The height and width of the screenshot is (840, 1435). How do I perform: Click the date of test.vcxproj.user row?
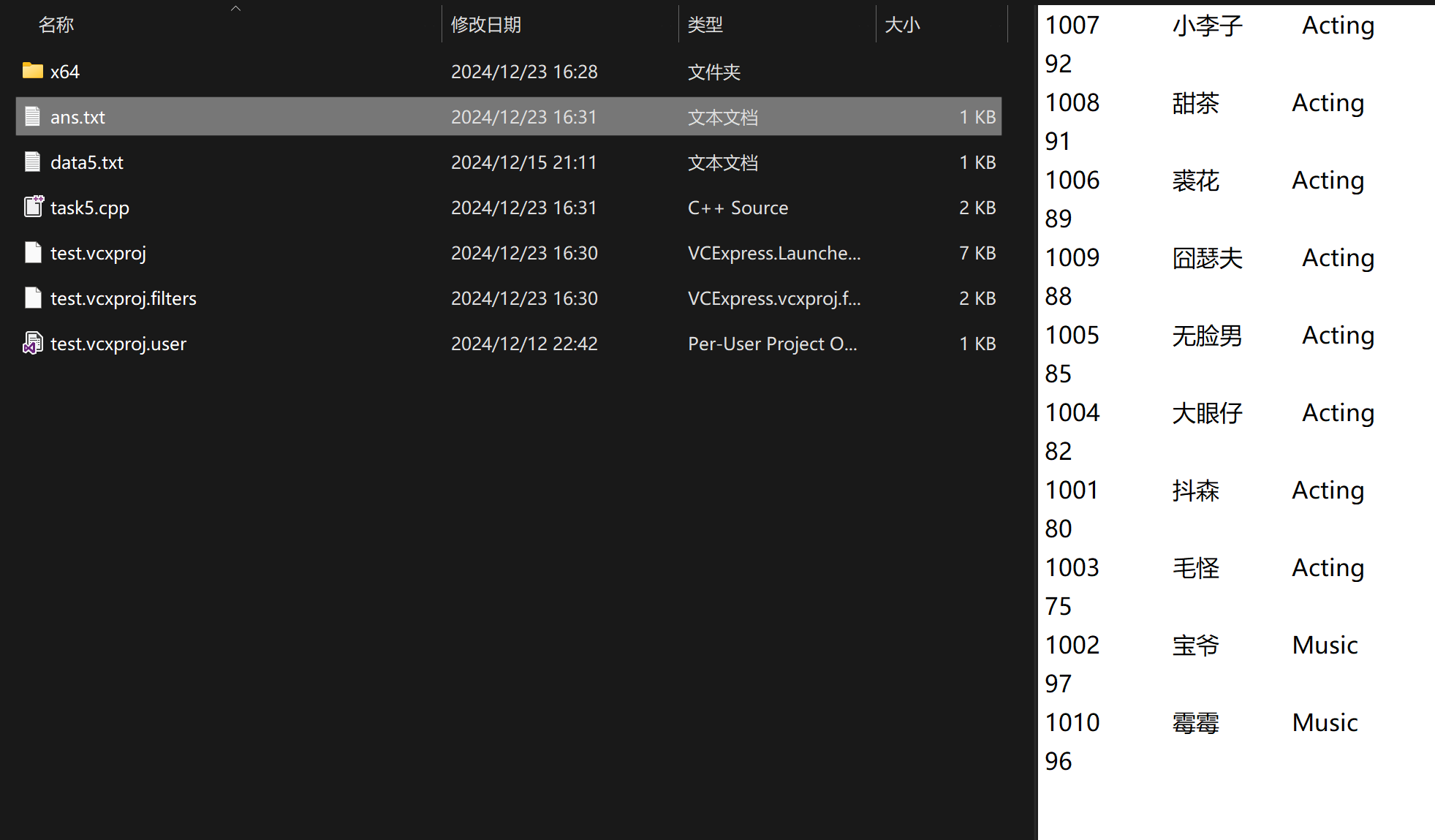524,344
